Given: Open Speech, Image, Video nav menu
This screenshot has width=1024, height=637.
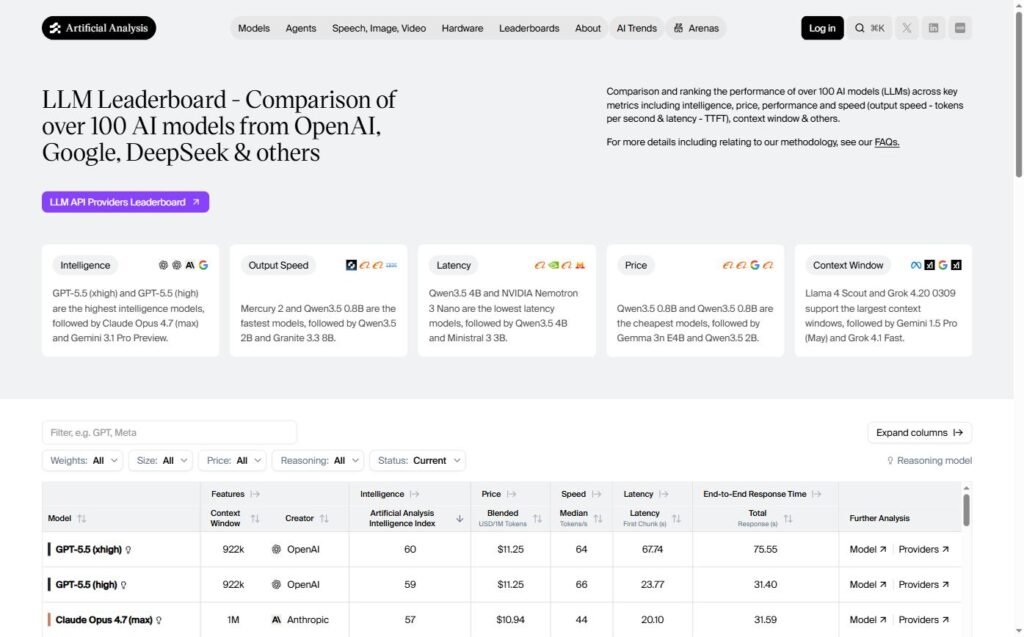Looking at the screenshot, I should click(379, 28).
